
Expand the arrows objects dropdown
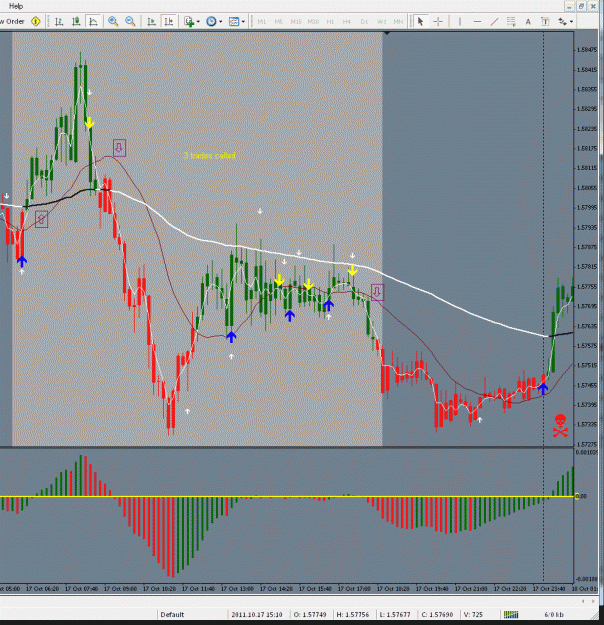click(x=572, y=22)
